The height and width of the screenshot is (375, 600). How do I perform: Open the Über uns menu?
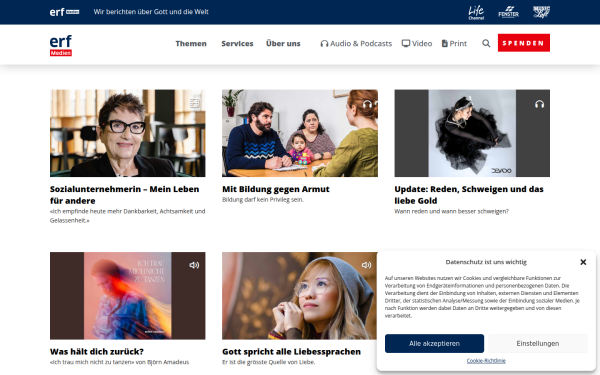tap(283, 44)
